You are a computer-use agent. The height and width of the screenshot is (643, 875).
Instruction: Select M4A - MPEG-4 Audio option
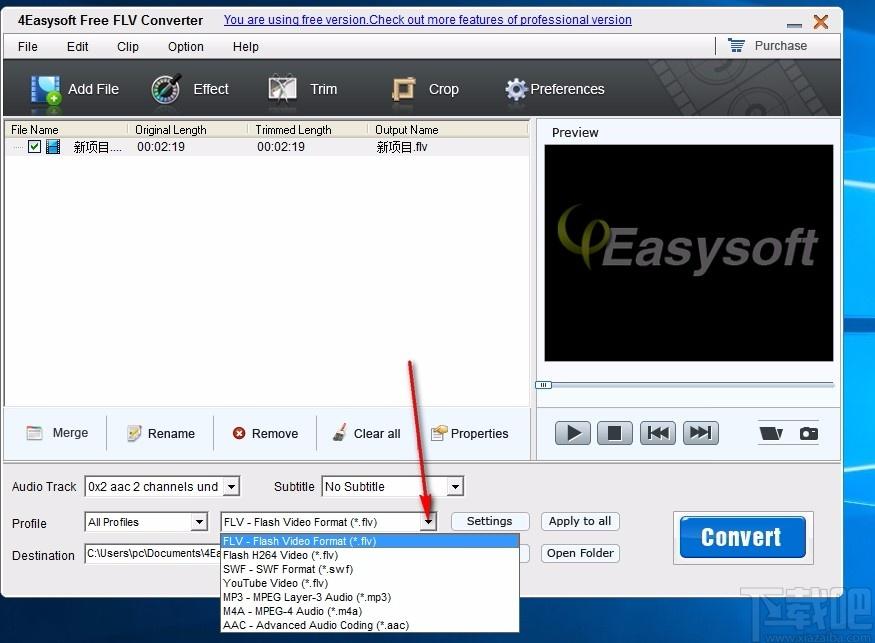370,611
